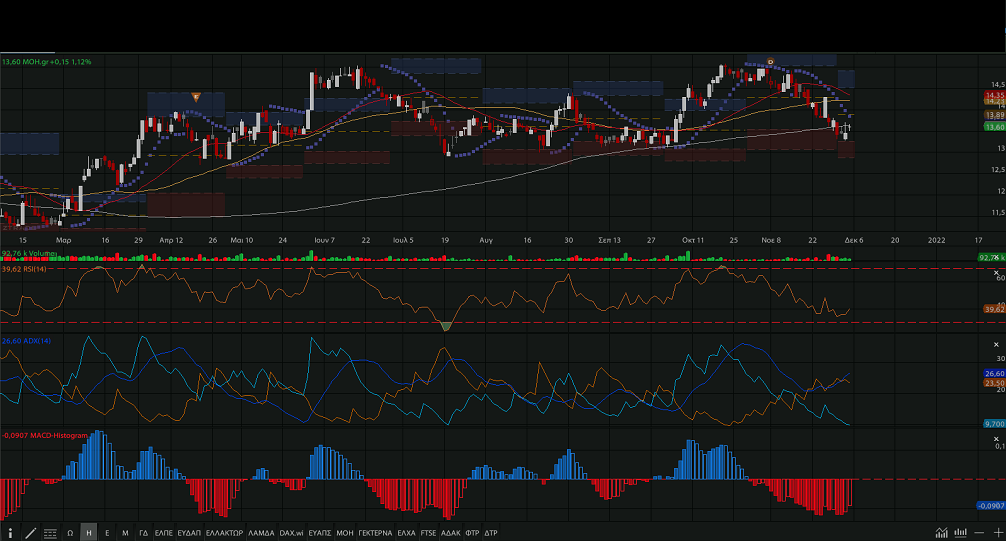Switch to the Ε weekly timeframe
The height and width of the screenshot is (541, 1006).
click(x=107, y=533)
